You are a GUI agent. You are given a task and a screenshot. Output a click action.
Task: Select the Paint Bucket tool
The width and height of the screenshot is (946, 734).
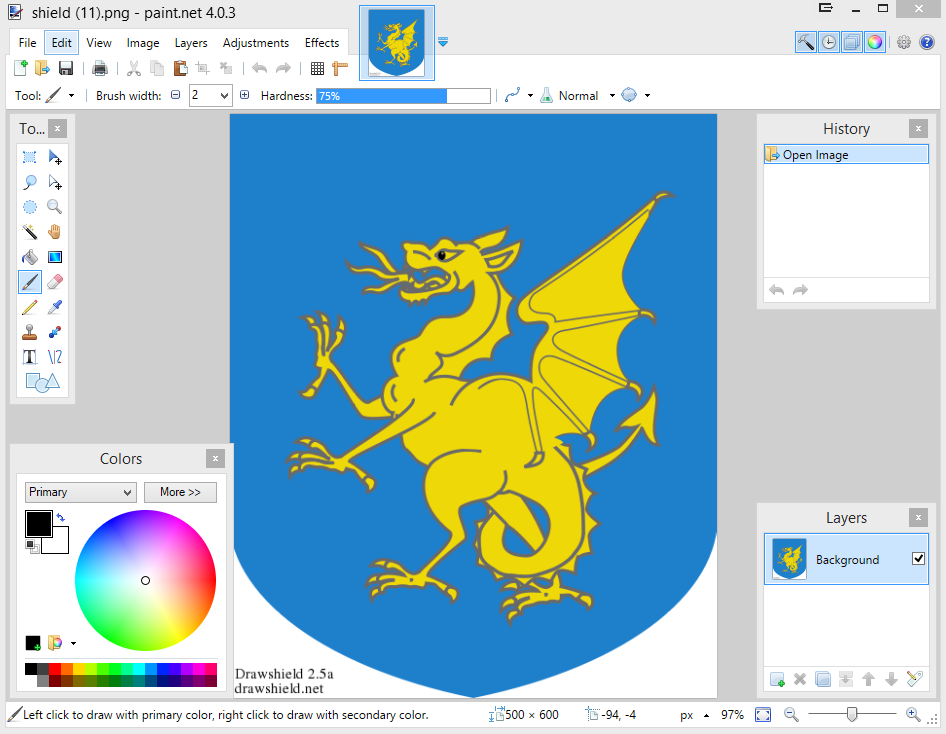tap(30, 257)
